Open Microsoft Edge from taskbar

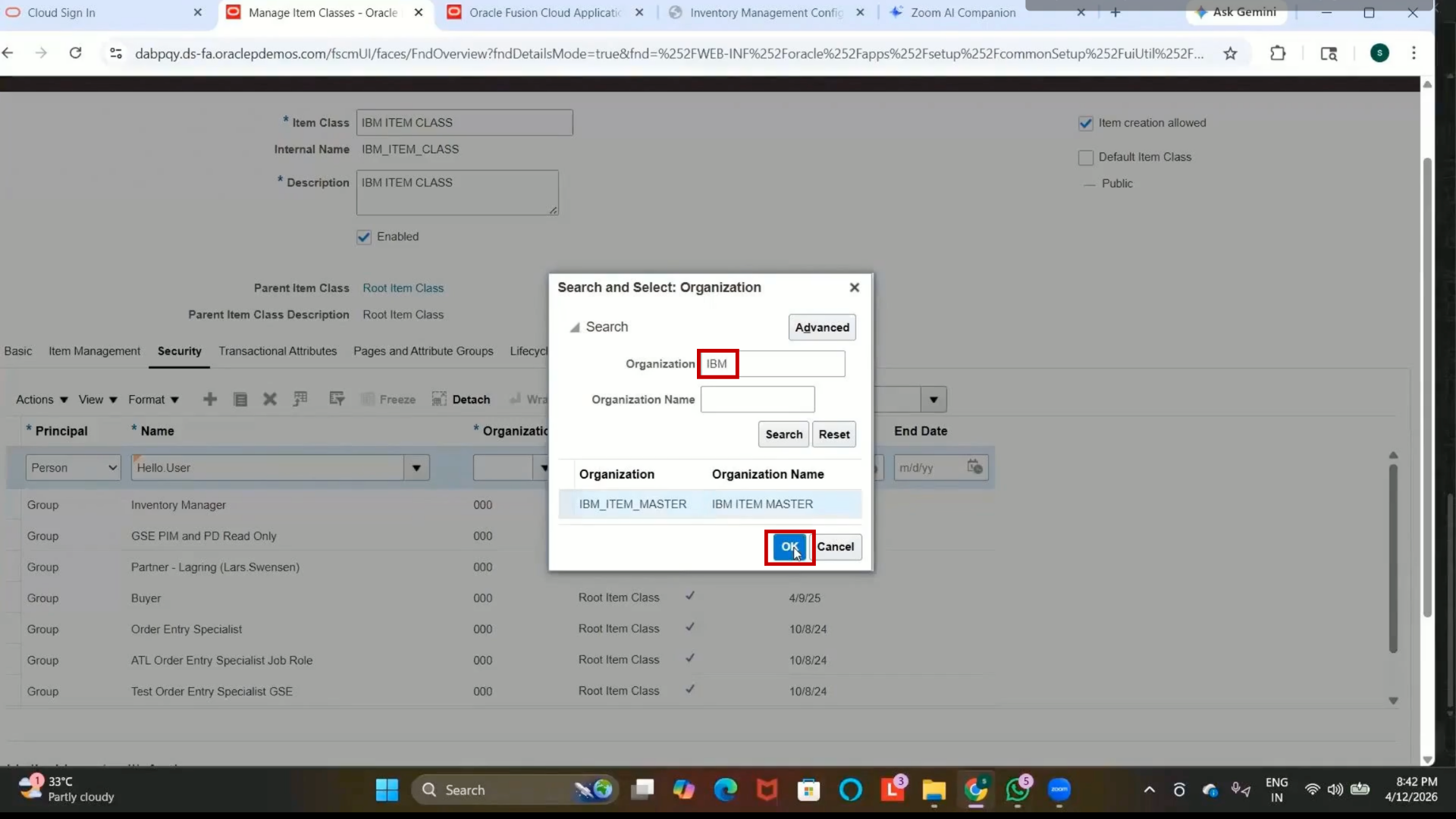pyautogui.click(x=726, y=790)
